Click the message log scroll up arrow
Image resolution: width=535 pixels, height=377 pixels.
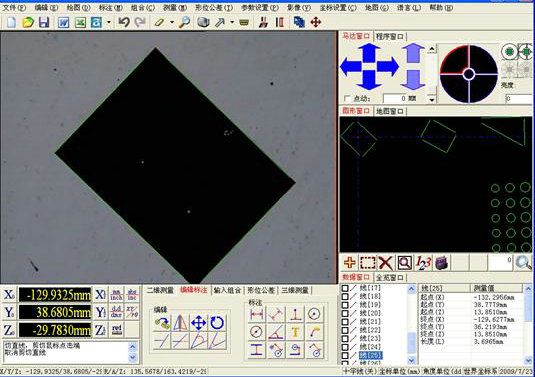[x=133, y=347]
